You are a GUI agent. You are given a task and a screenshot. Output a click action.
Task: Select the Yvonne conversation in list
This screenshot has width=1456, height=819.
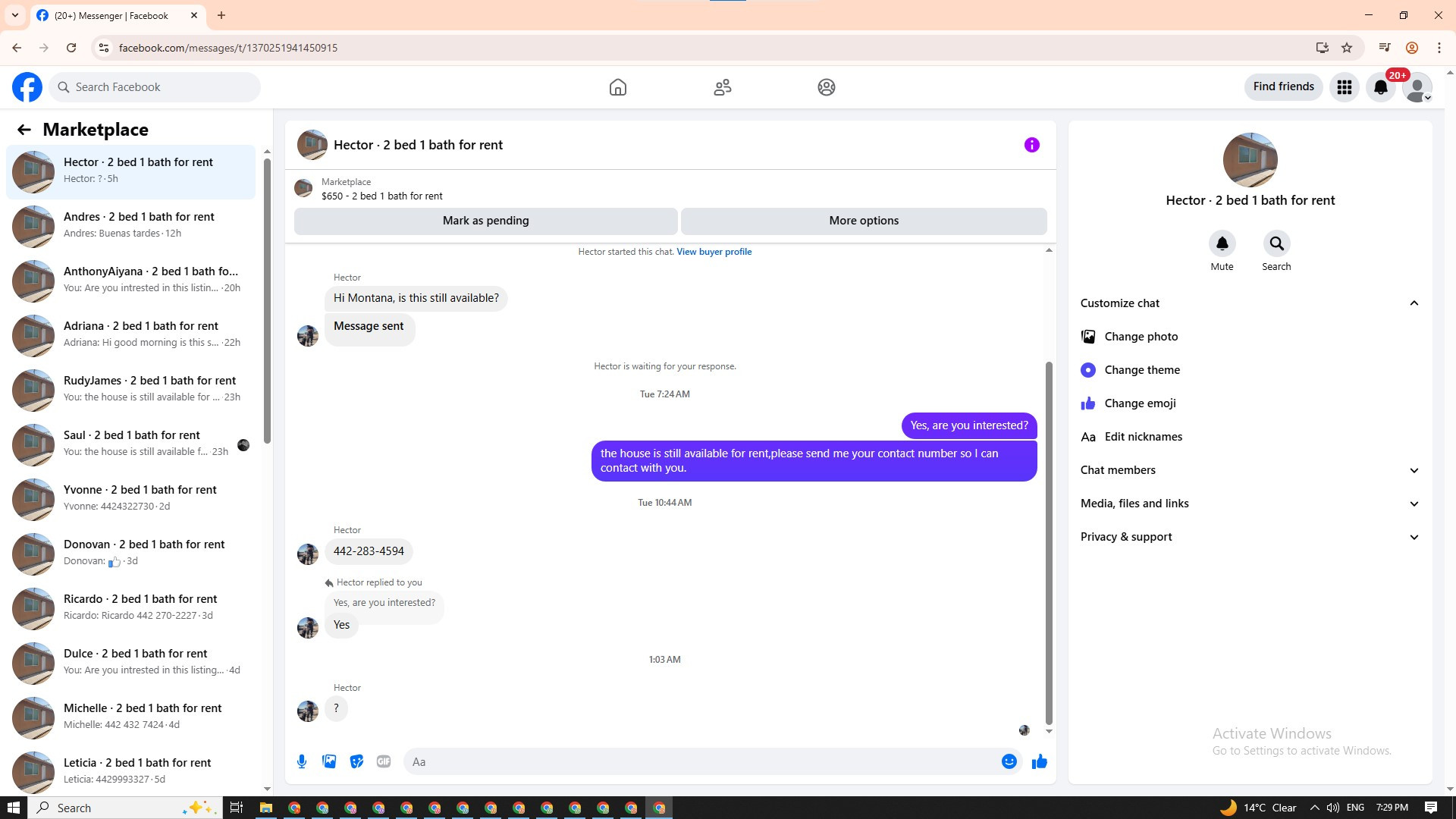[x=139, y=497]
